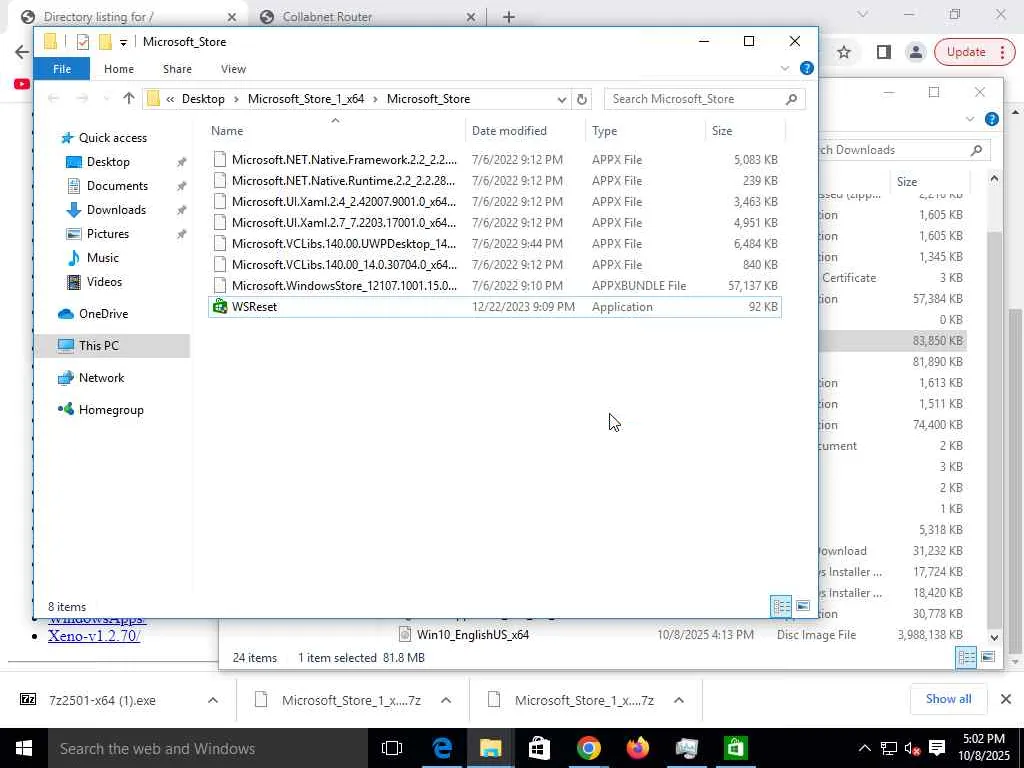Open Firefox from the taskbar
The image size is (1024, 768).
pyautogui.click(x=638, y=748)
